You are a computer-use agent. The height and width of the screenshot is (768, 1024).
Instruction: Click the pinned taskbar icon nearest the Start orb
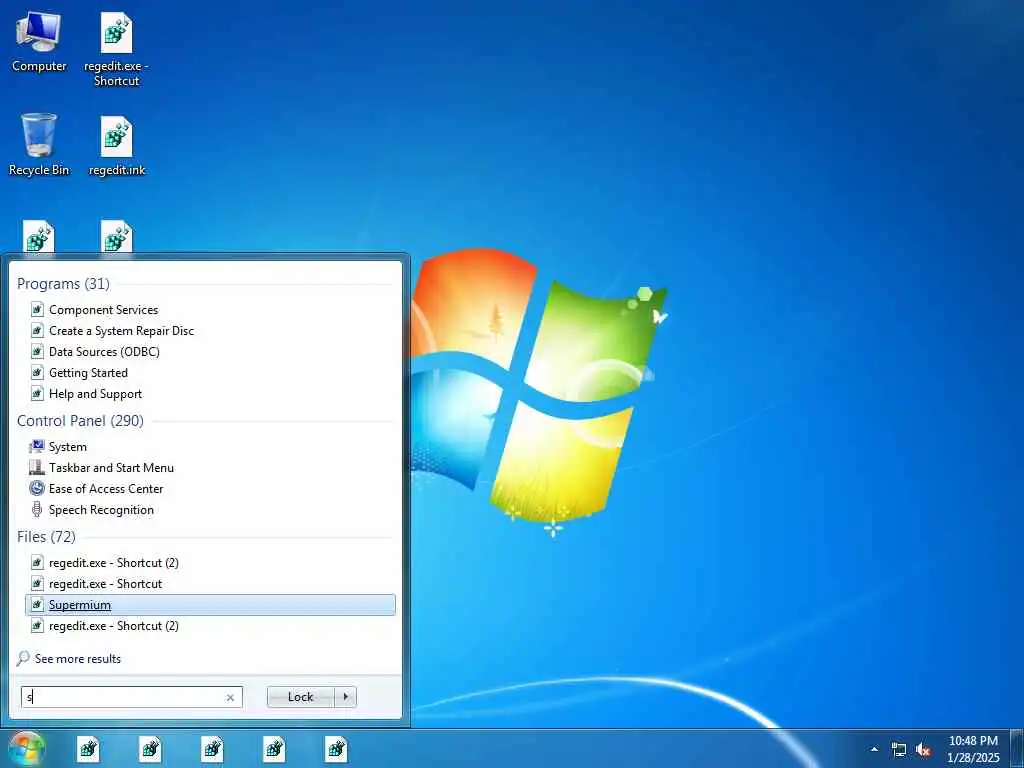click(x=88, y=749)
